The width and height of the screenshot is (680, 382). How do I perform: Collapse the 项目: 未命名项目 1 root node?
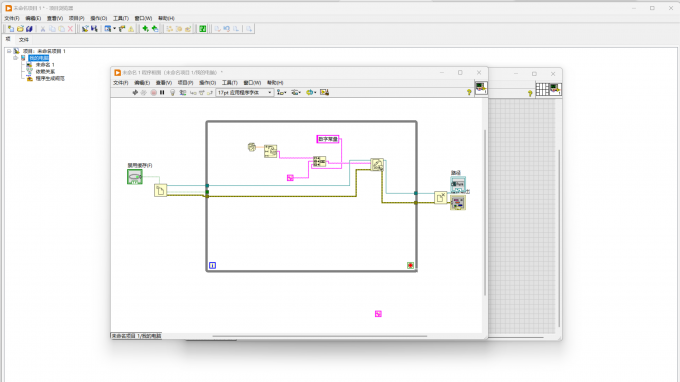click(x=9, y=51)
